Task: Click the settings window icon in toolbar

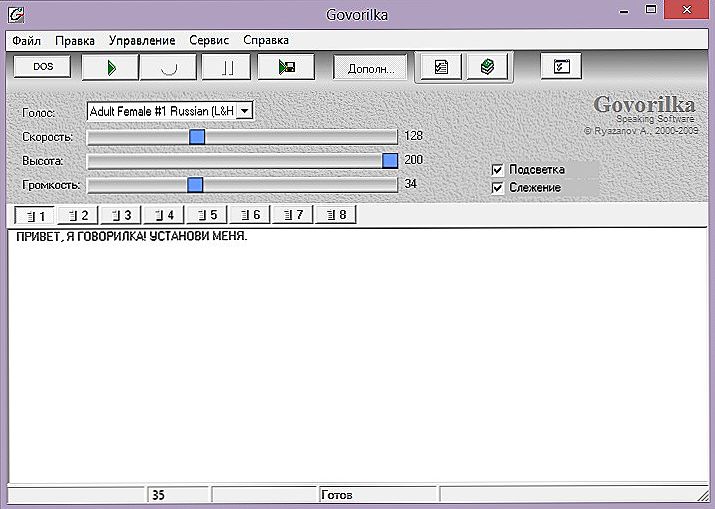Action: (x=561, y=67)
